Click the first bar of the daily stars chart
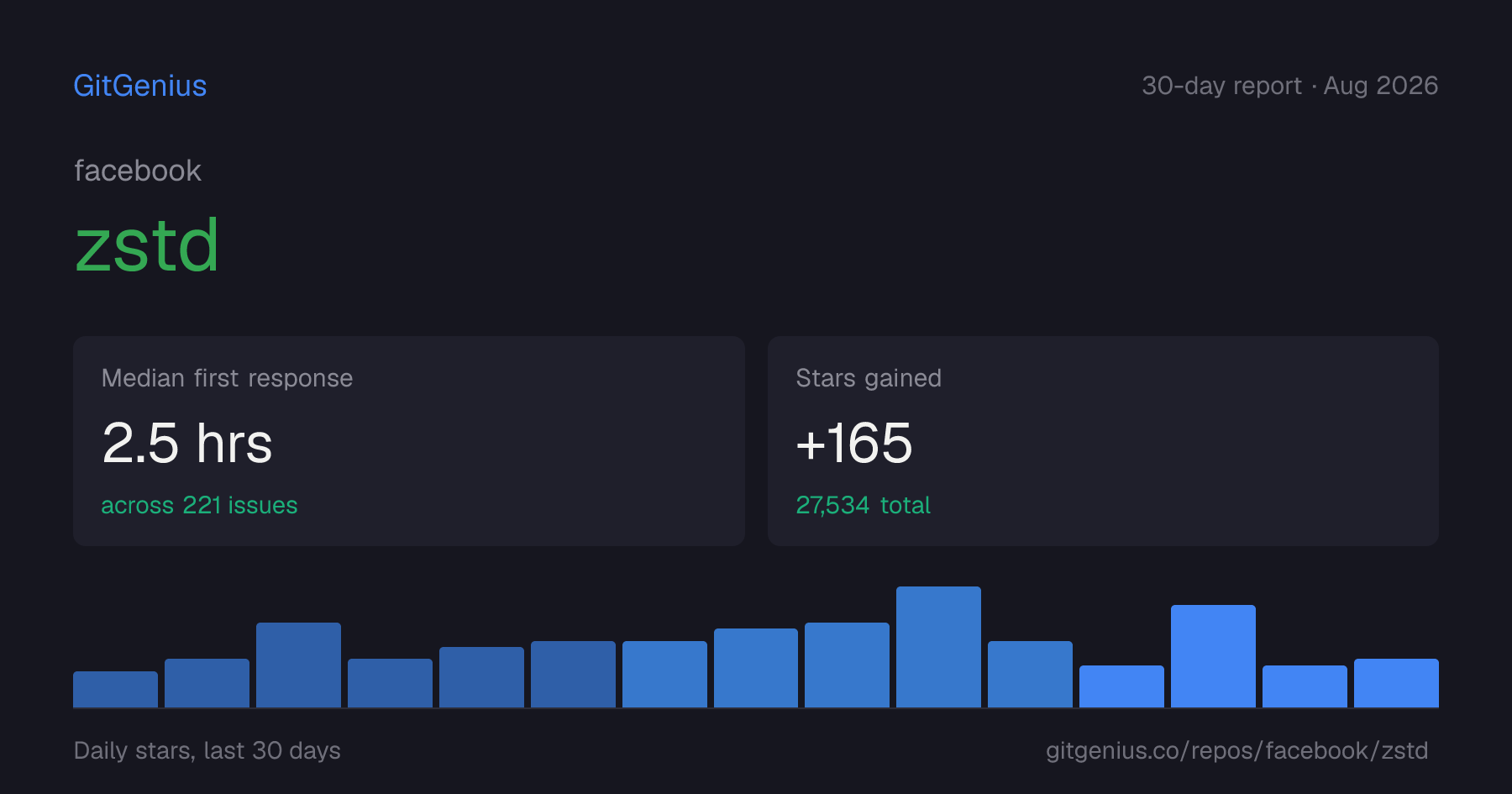The width and height of the screenshot is (1512, 794). click(x=115, y=689)
